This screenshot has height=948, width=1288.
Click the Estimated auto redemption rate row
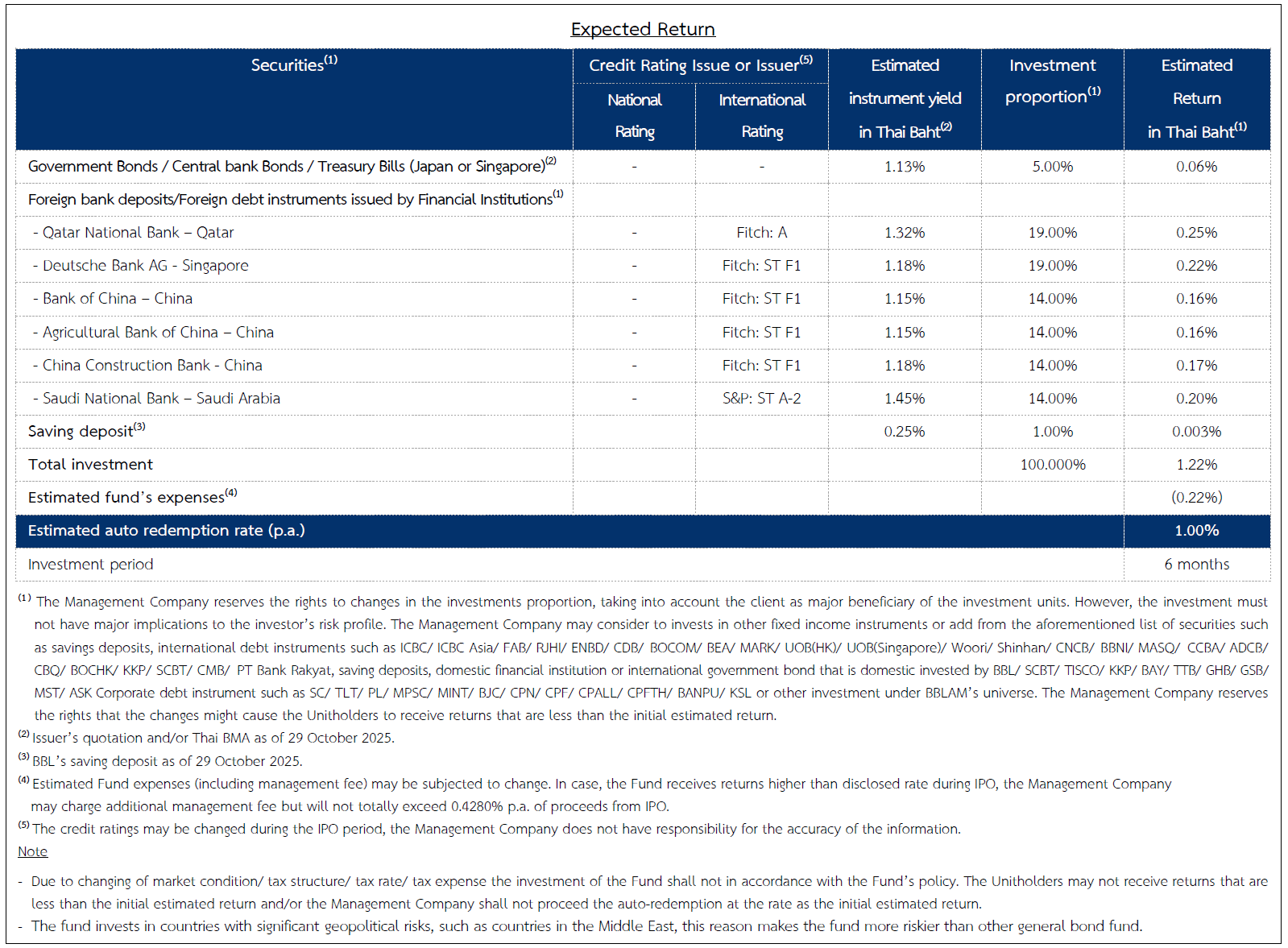click(166, 531)
